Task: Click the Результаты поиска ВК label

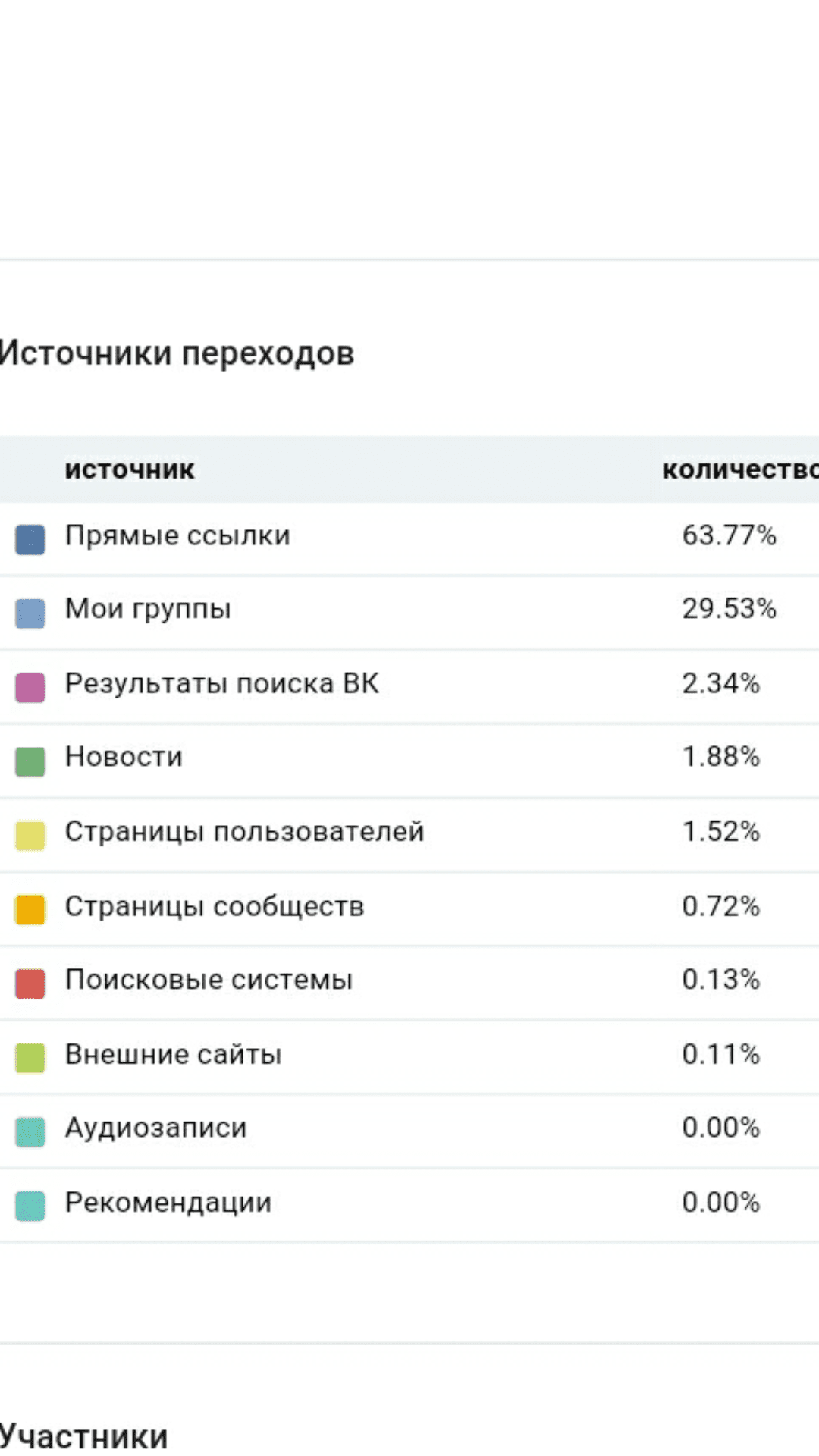Action: (221, 683)
